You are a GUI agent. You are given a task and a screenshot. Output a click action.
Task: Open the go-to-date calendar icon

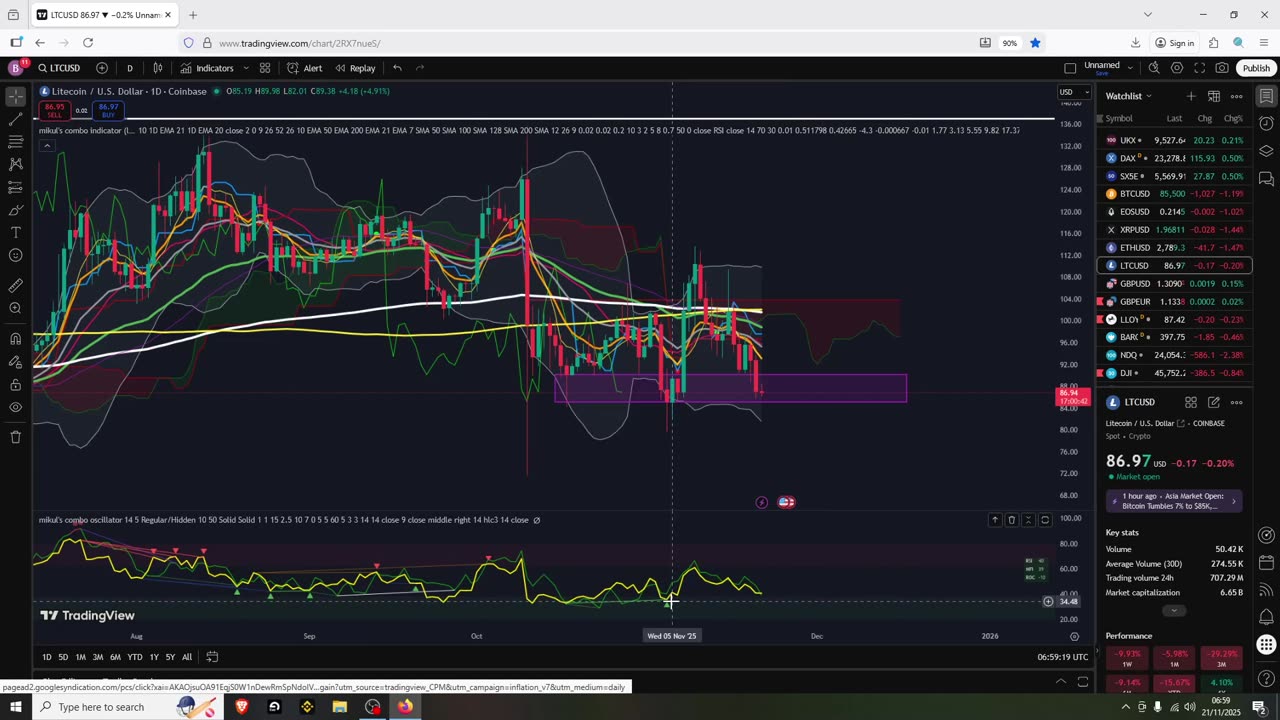[212, 657]
